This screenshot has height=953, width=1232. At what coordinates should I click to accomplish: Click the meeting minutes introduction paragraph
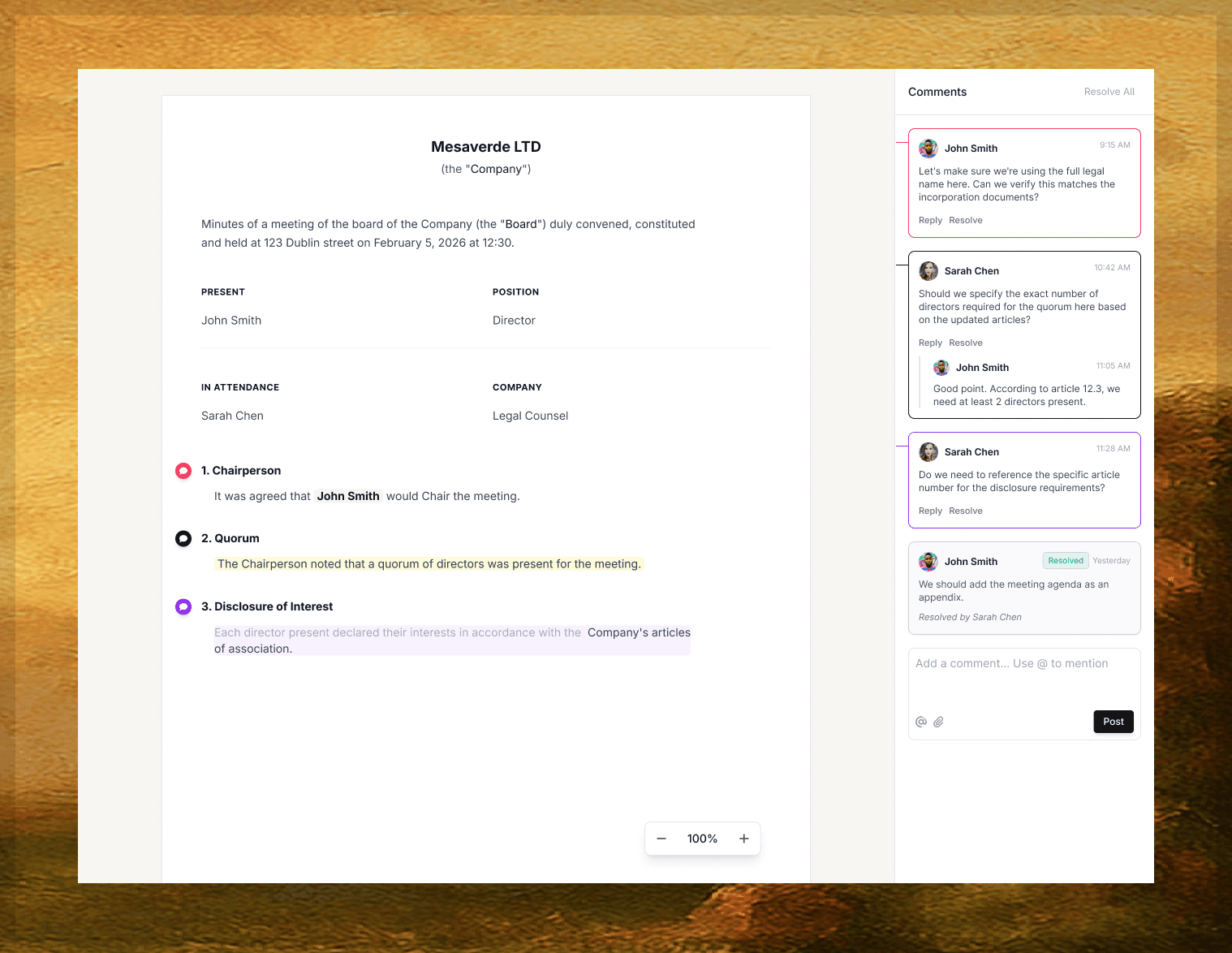448,234
